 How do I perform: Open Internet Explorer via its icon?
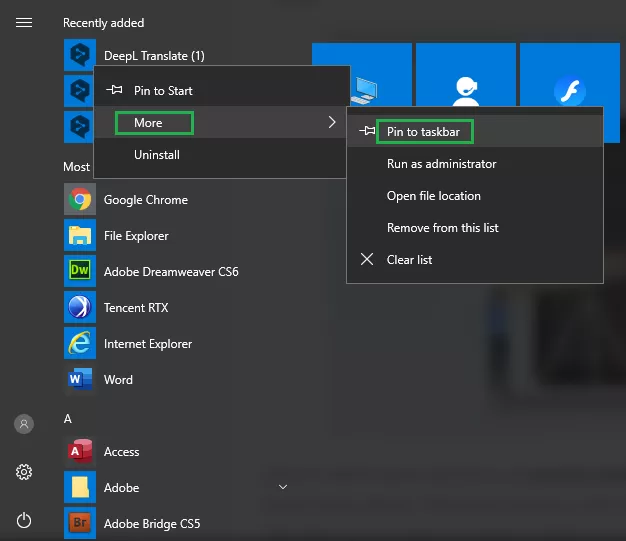80,343
